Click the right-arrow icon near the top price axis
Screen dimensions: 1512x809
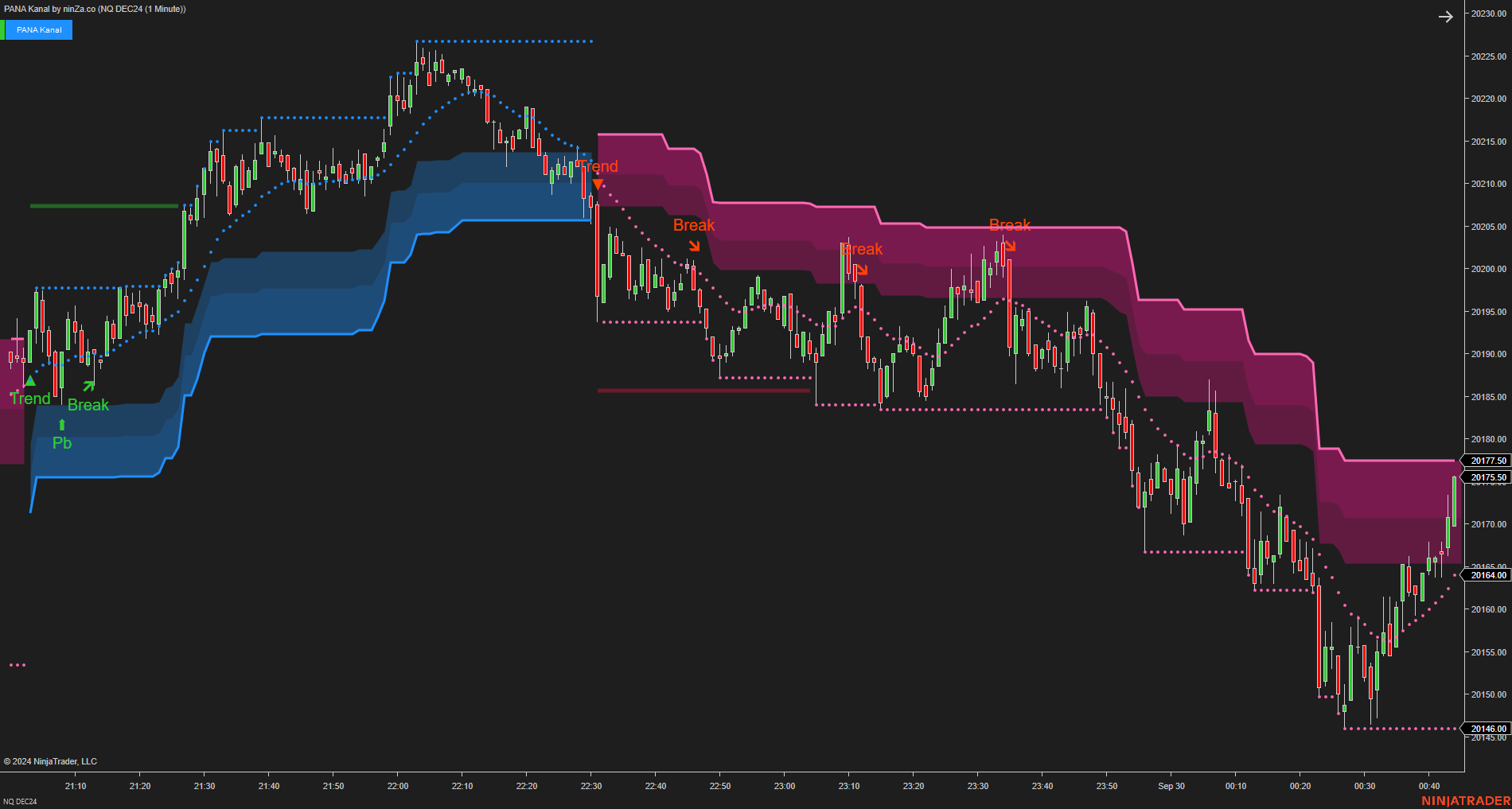1446,17
